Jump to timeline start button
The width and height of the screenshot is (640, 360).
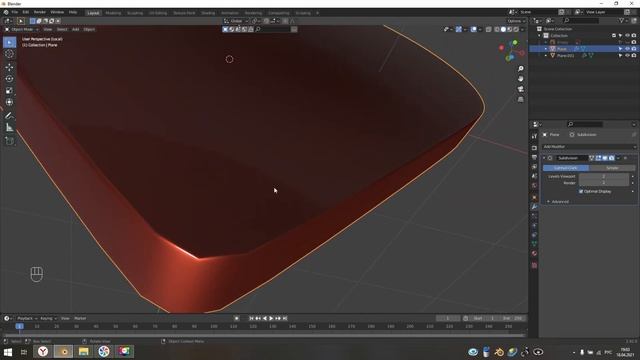click(x=251, y=318)
